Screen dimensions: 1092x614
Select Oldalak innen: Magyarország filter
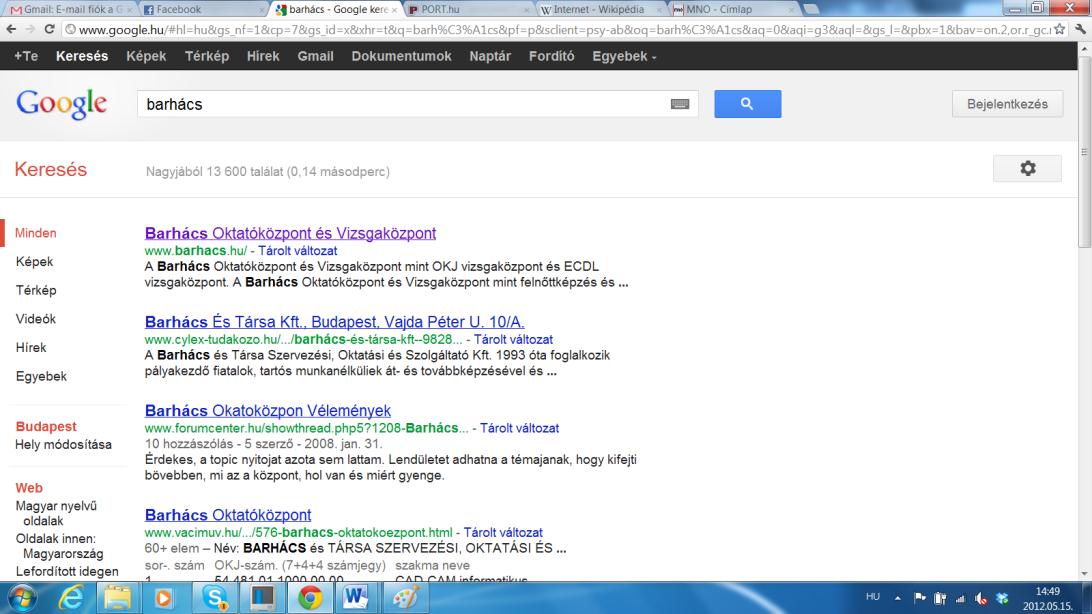(59, 546)
